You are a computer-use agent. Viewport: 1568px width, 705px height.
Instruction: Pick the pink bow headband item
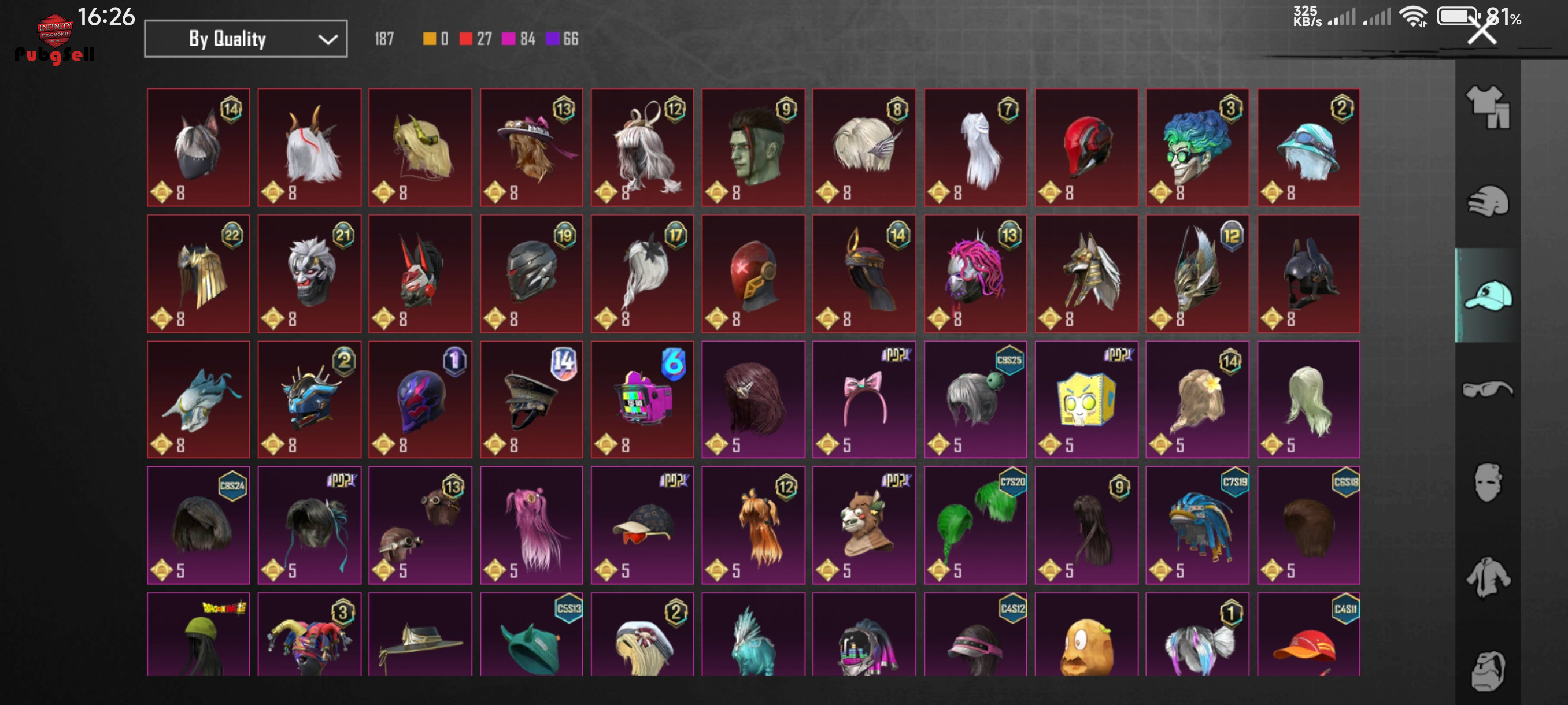coord(864,399)
